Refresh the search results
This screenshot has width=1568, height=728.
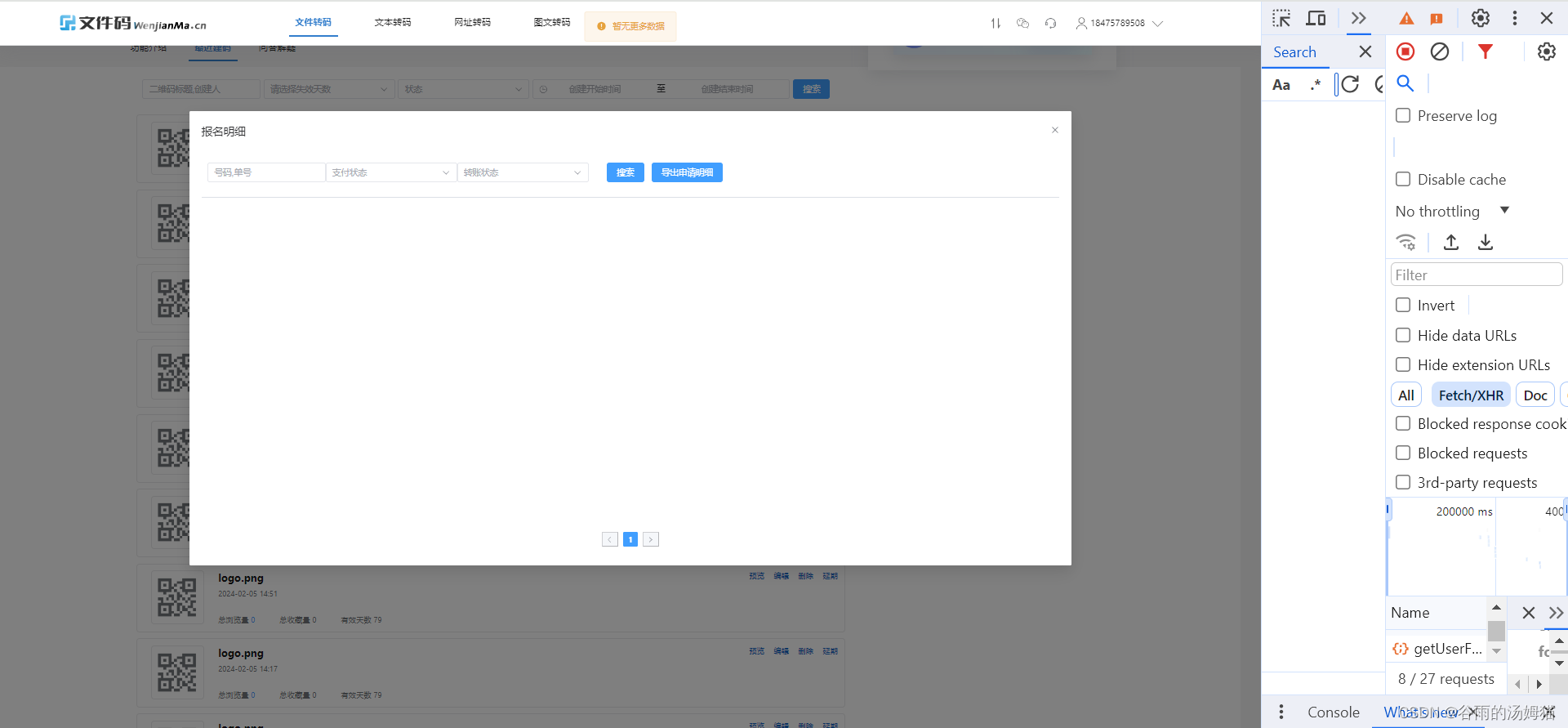point(1351,84)
